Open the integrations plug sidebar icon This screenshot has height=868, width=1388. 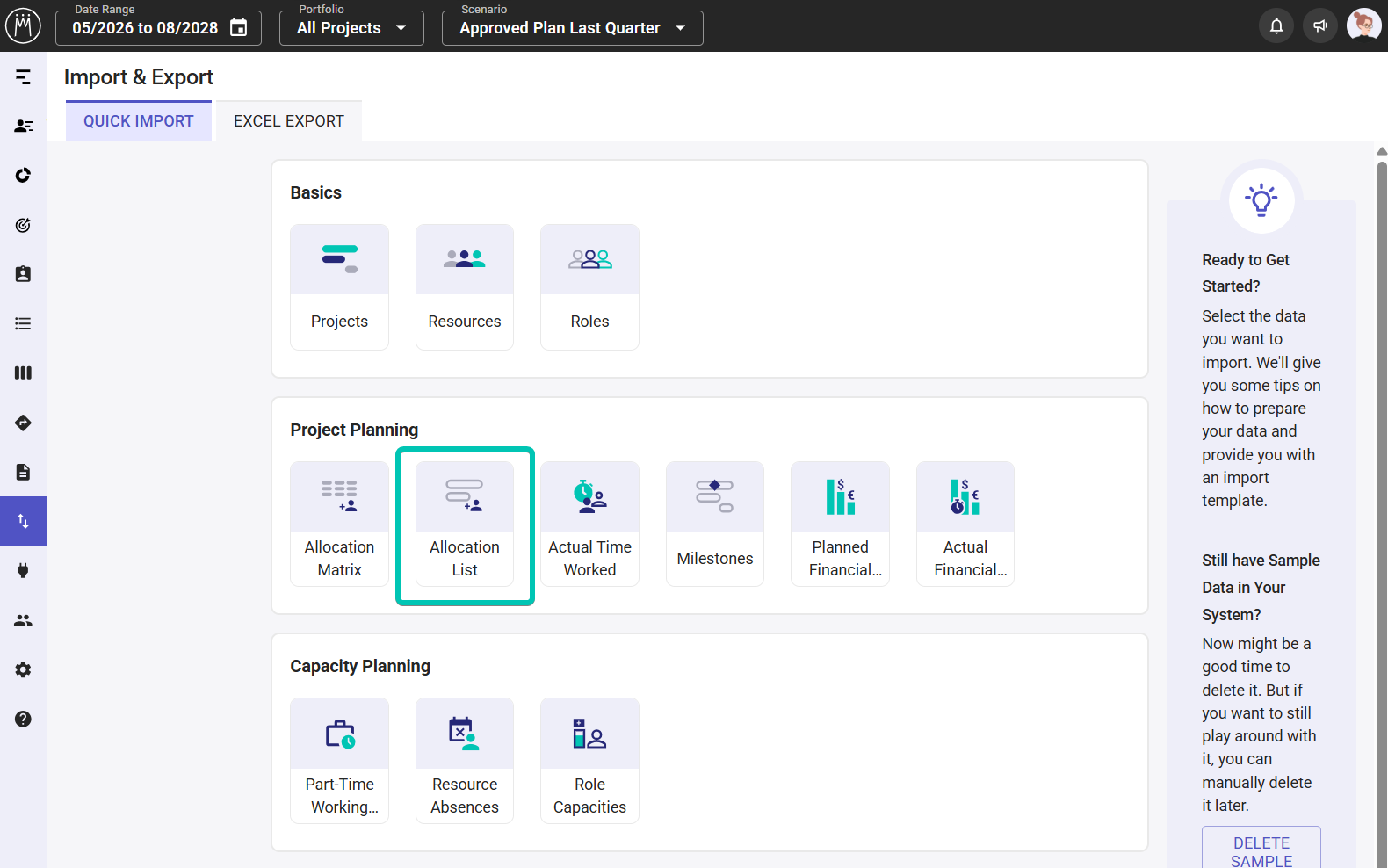(23, 570)
